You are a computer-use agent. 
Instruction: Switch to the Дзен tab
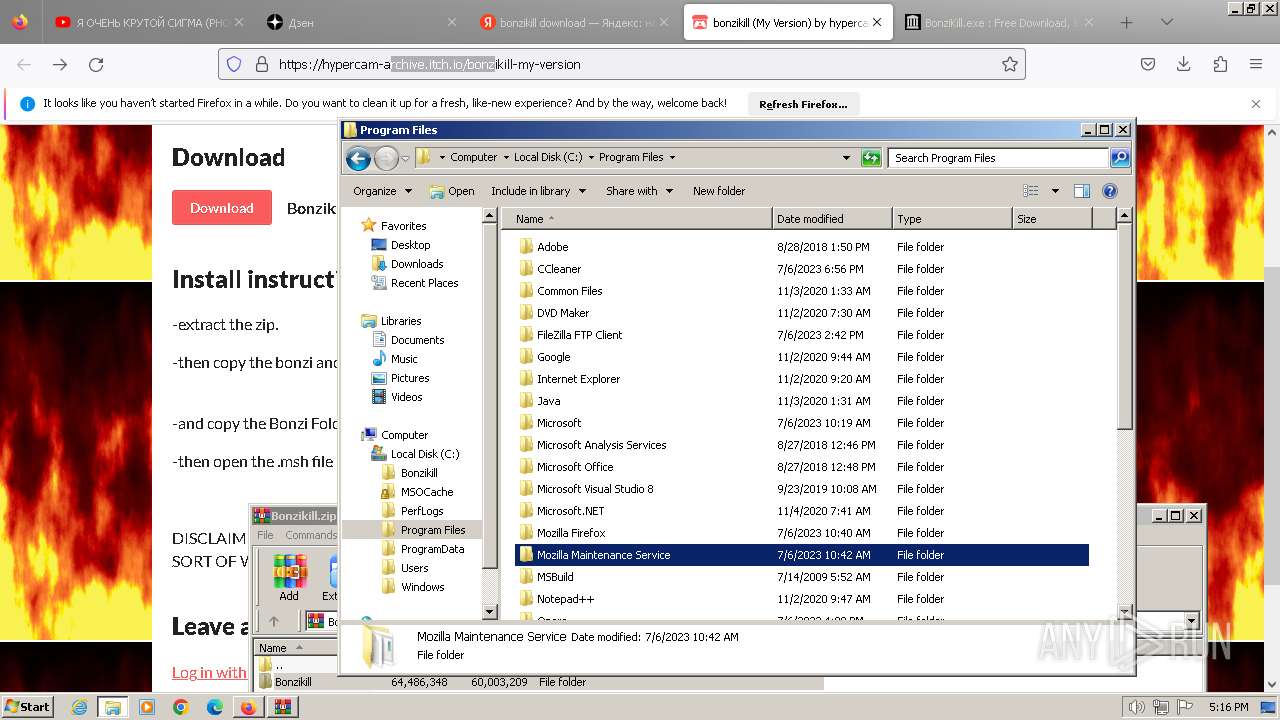tap(360, 22)
